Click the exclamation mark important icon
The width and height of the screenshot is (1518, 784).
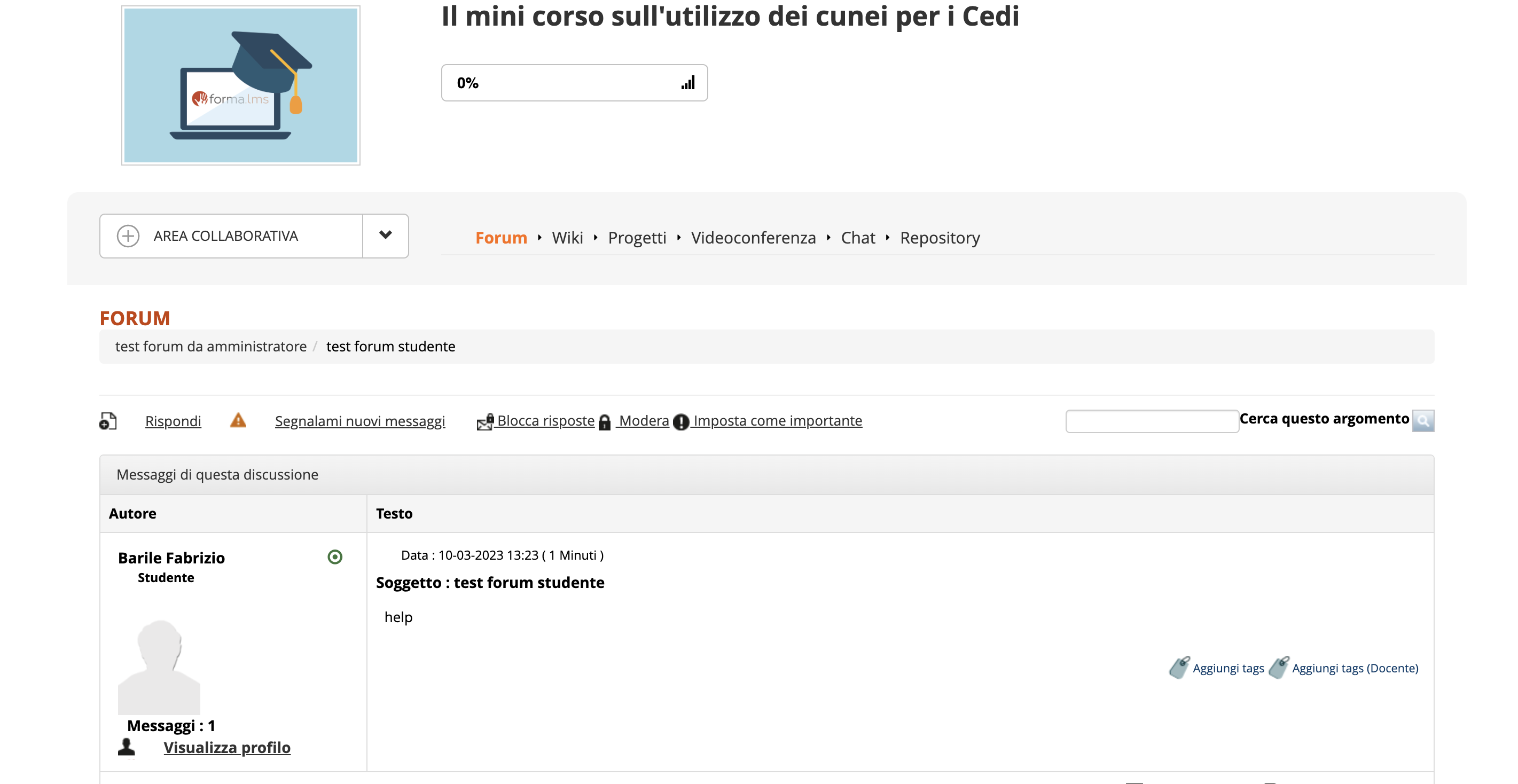pos(680,422)
